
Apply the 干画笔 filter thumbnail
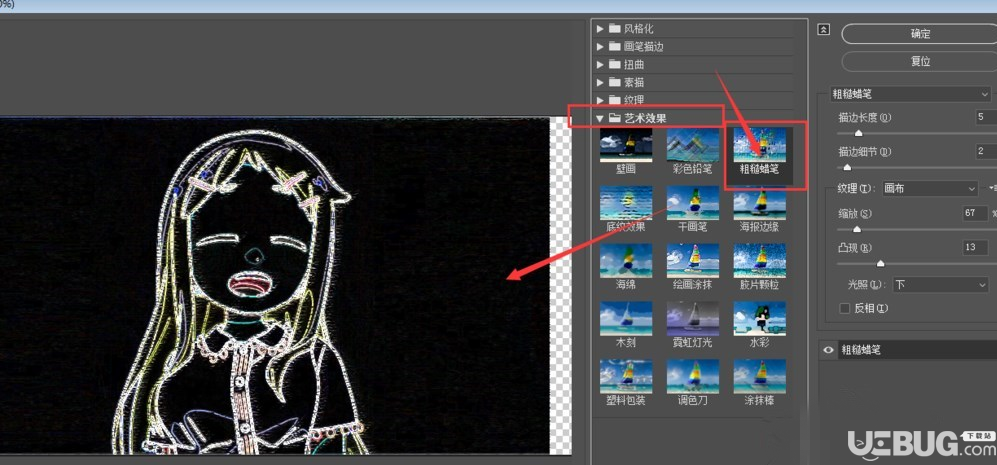pos(692,203)
